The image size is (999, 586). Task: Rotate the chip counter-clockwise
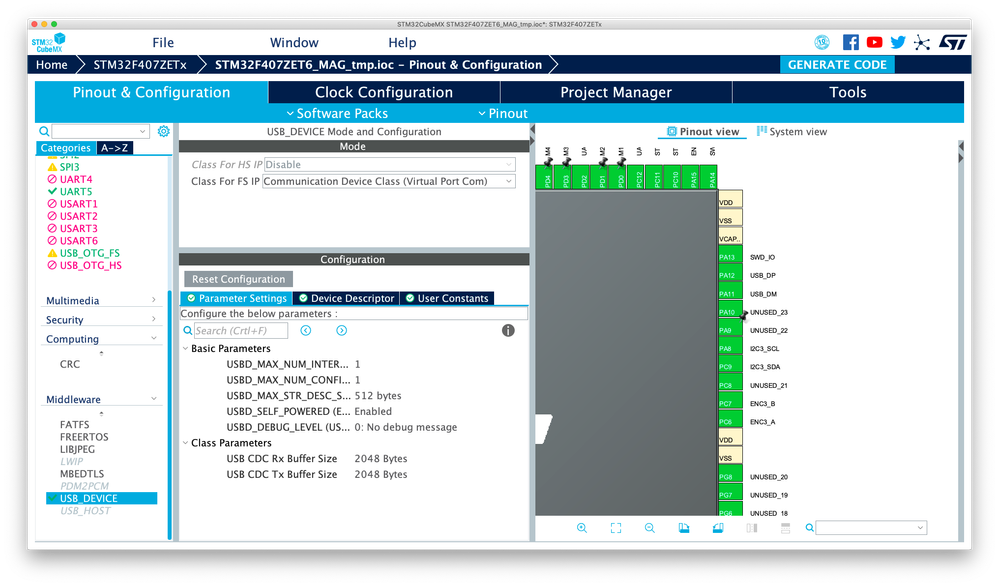(x=717, y=528)
